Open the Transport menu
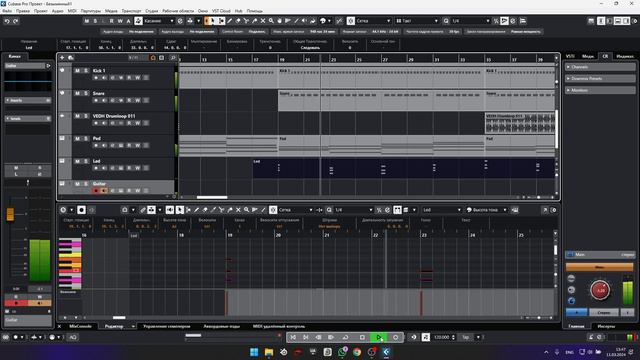 tap(131, 11)
